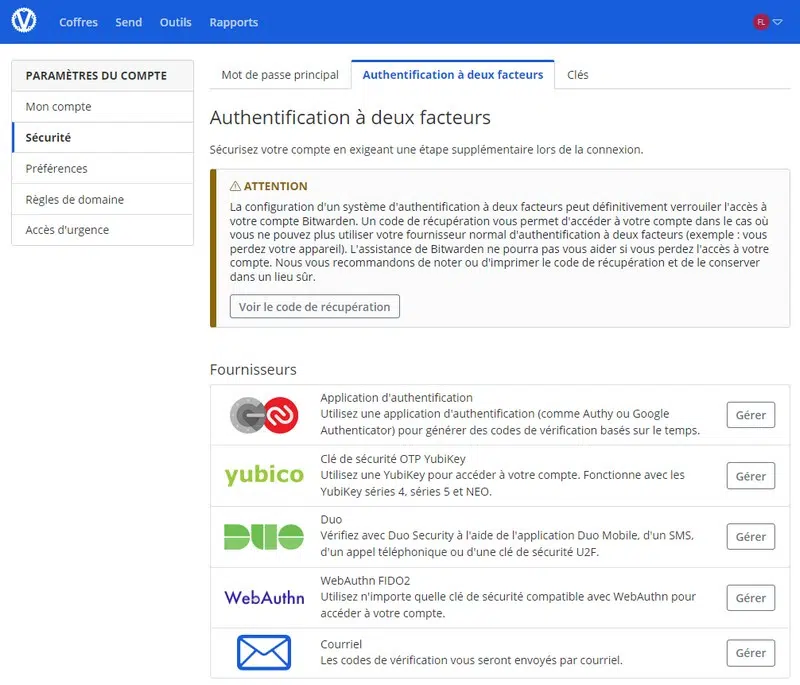Manage the authenticator application provider
Screen dimensions: 800x685
point(750,415)
